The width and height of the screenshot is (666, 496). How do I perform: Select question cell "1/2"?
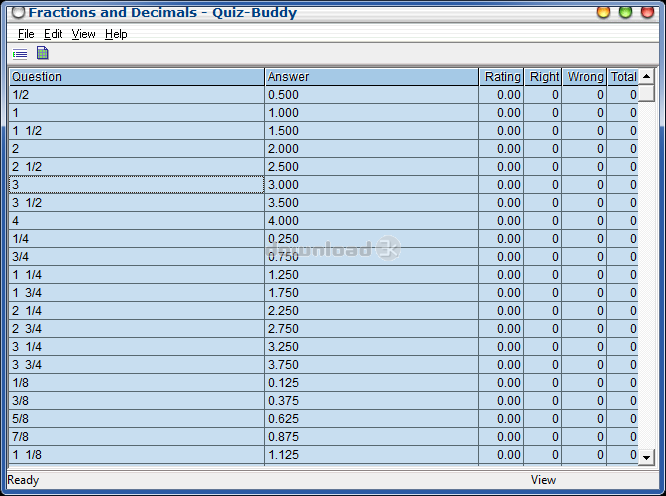point(137,95)
